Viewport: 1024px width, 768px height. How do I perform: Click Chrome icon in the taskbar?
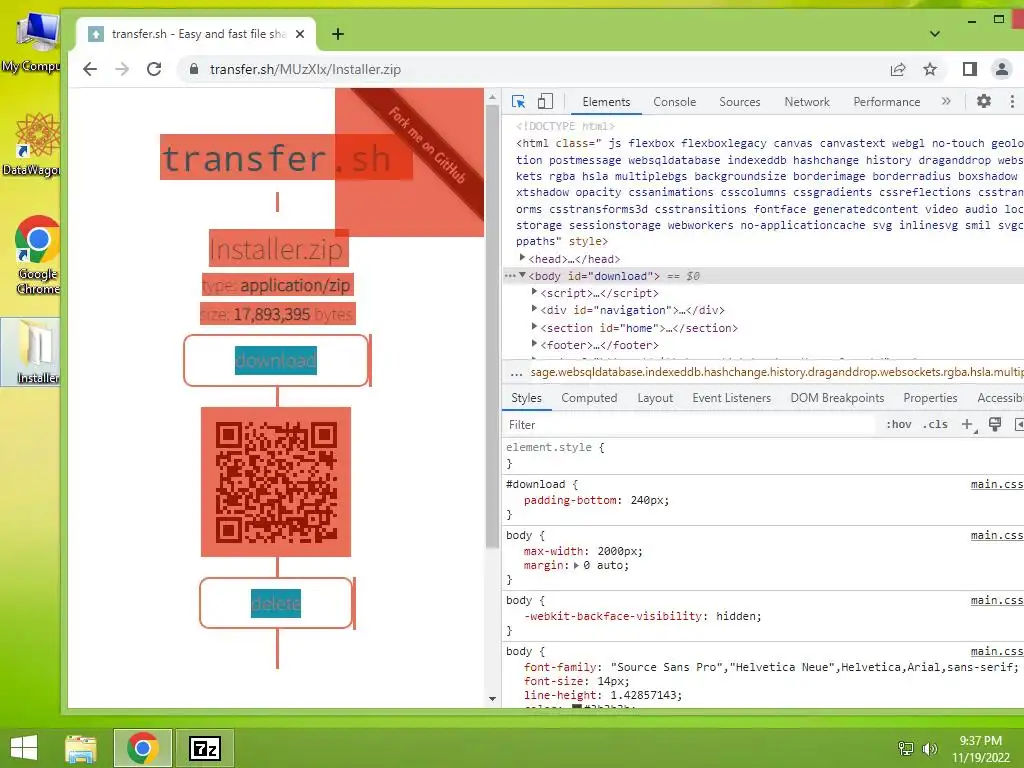pos(143,748)
